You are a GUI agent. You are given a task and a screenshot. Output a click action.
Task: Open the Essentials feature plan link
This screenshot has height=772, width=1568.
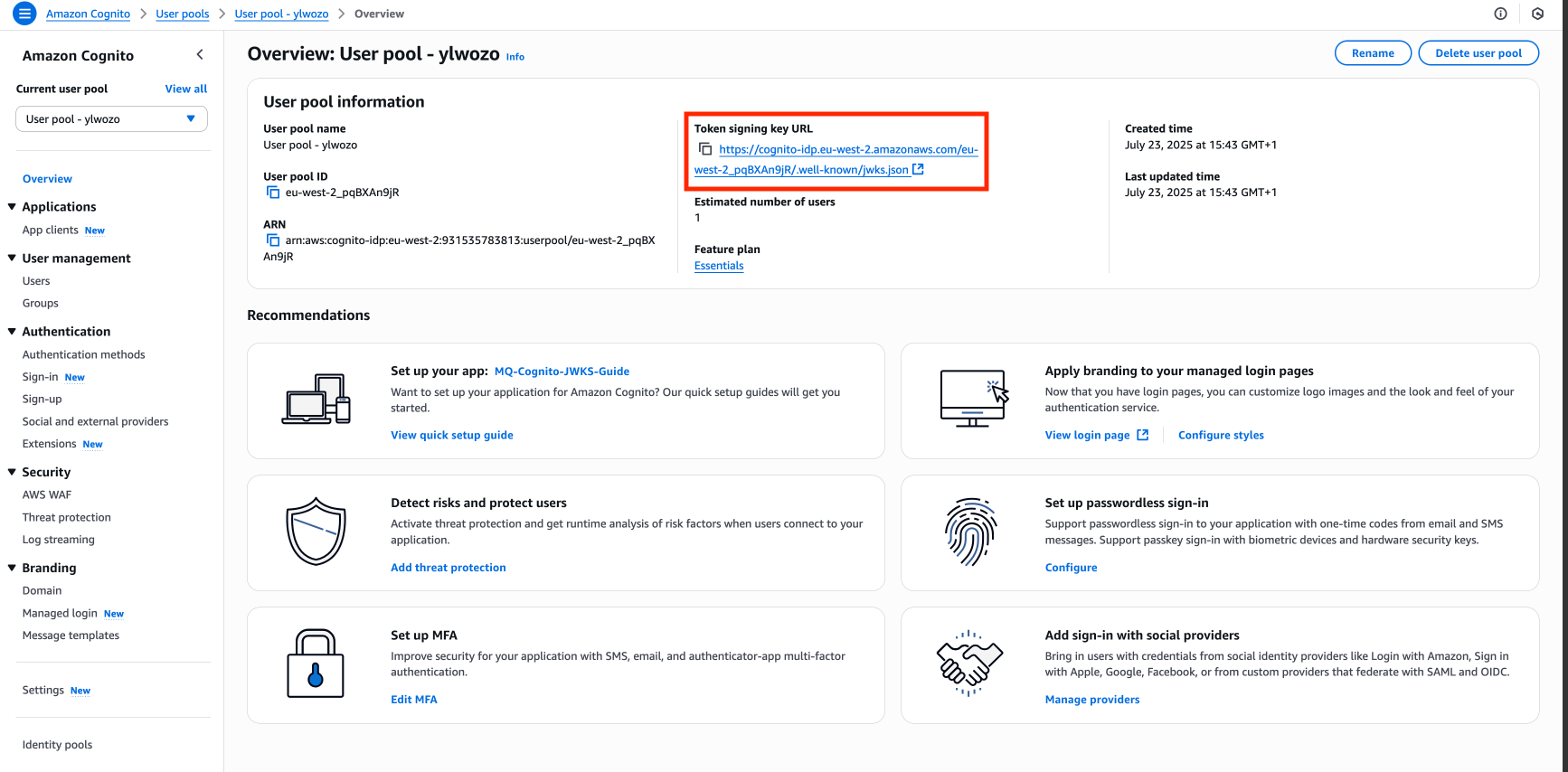click(719, 266)
